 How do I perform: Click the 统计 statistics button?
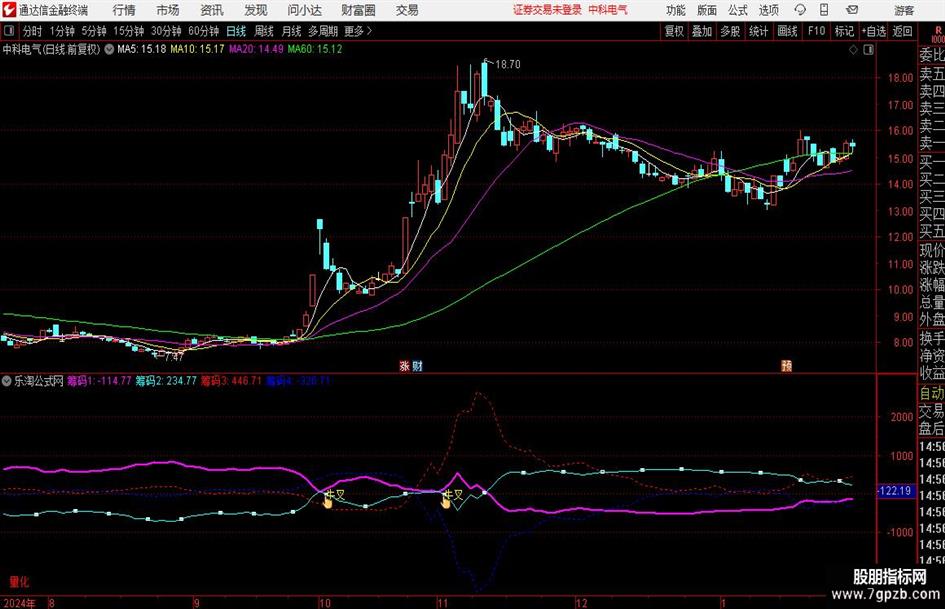[x=758, y=31]
